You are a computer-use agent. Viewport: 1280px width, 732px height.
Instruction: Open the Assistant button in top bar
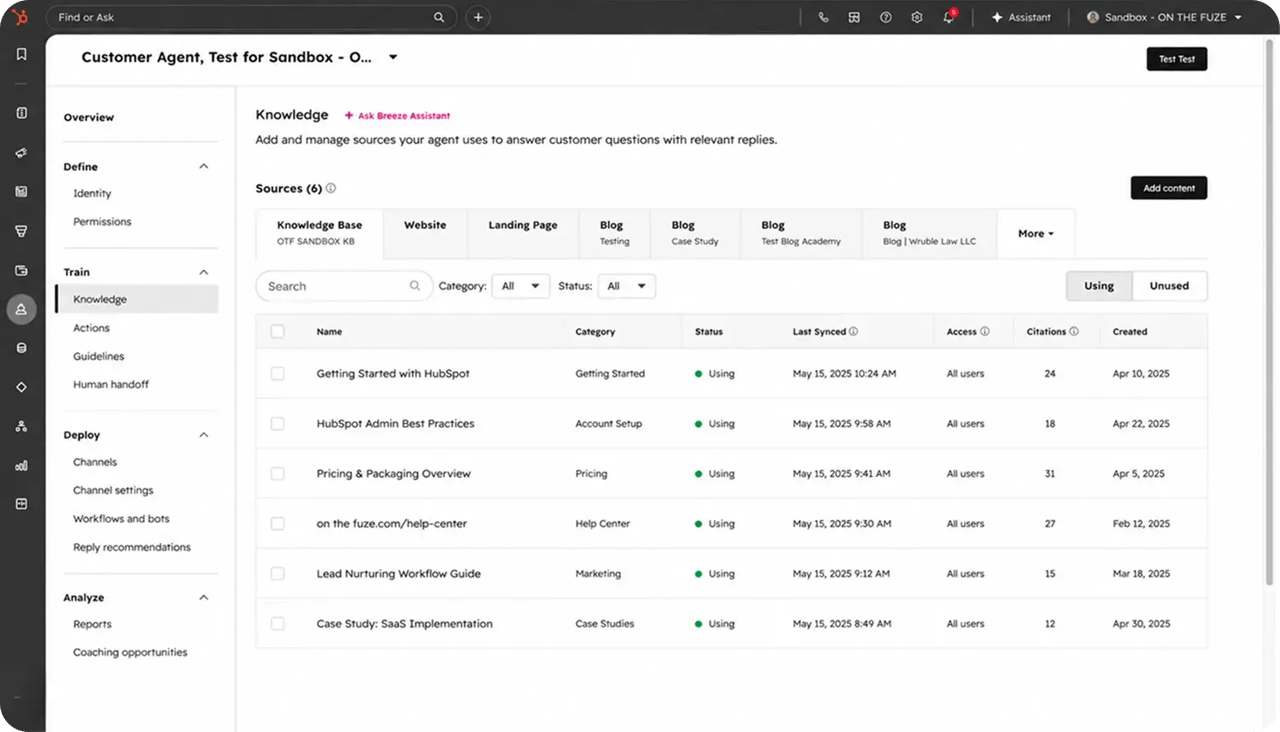pyautogui.click(x=1021, y=17)
